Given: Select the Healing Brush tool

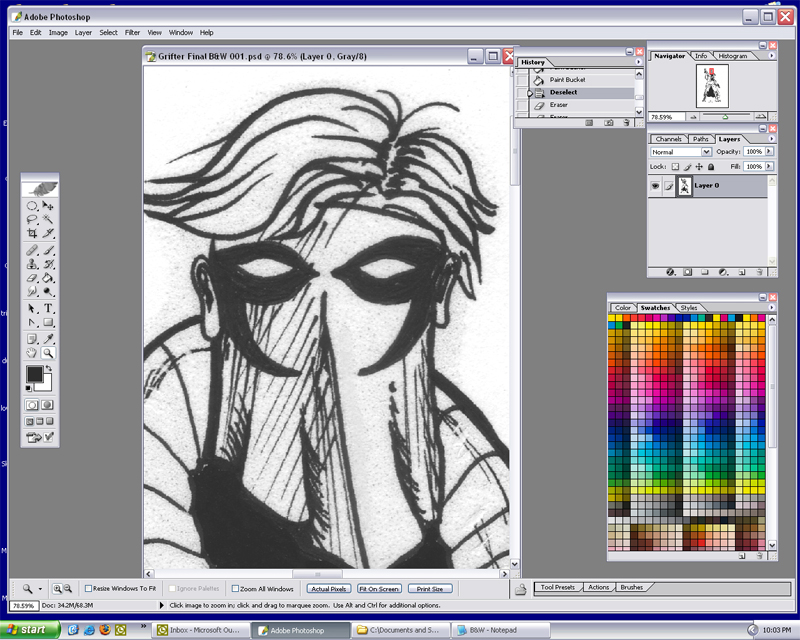Looking at the screenshot, I should (x=32, y=251).
